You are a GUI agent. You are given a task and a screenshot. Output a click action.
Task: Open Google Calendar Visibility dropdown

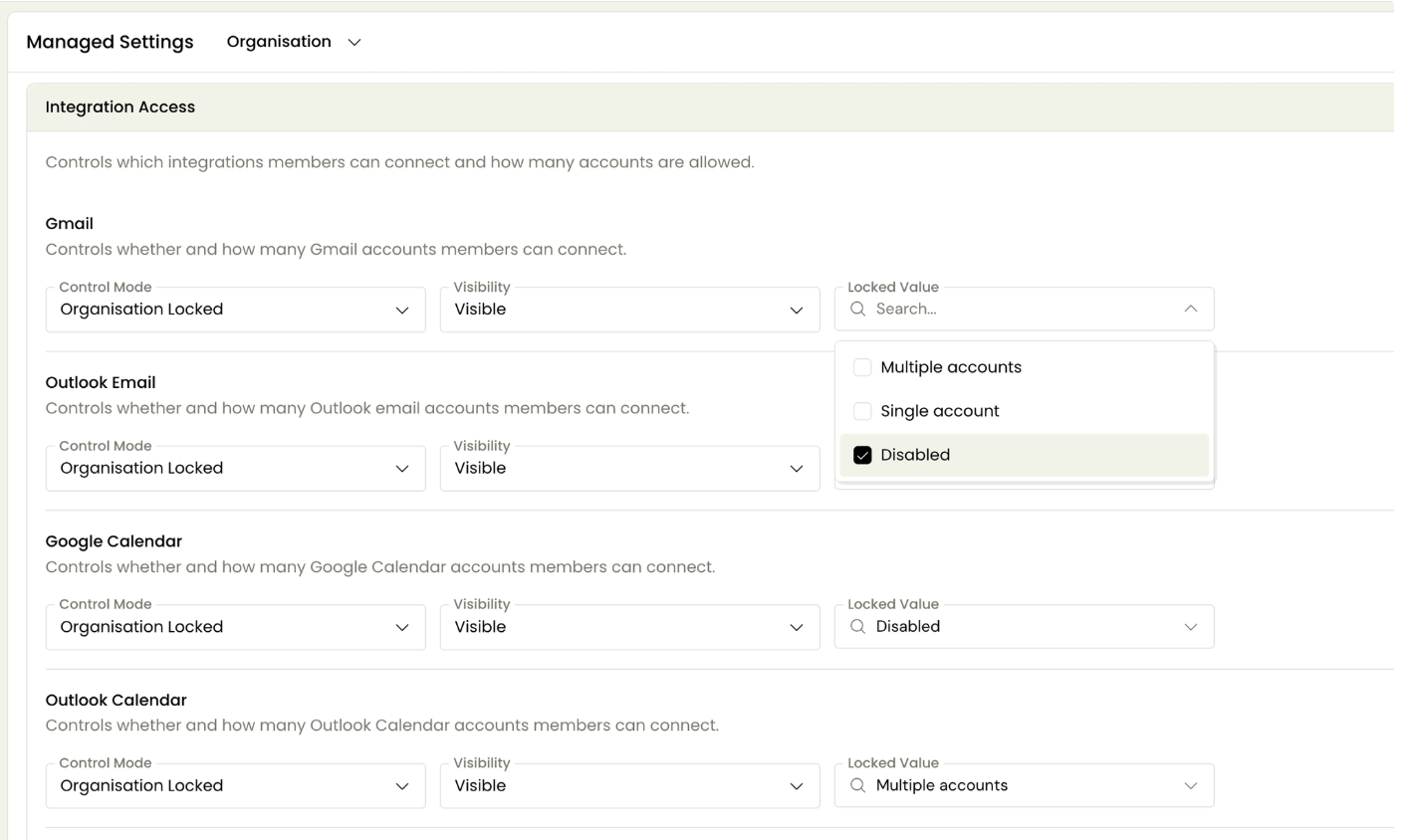(x=629, y=627)
